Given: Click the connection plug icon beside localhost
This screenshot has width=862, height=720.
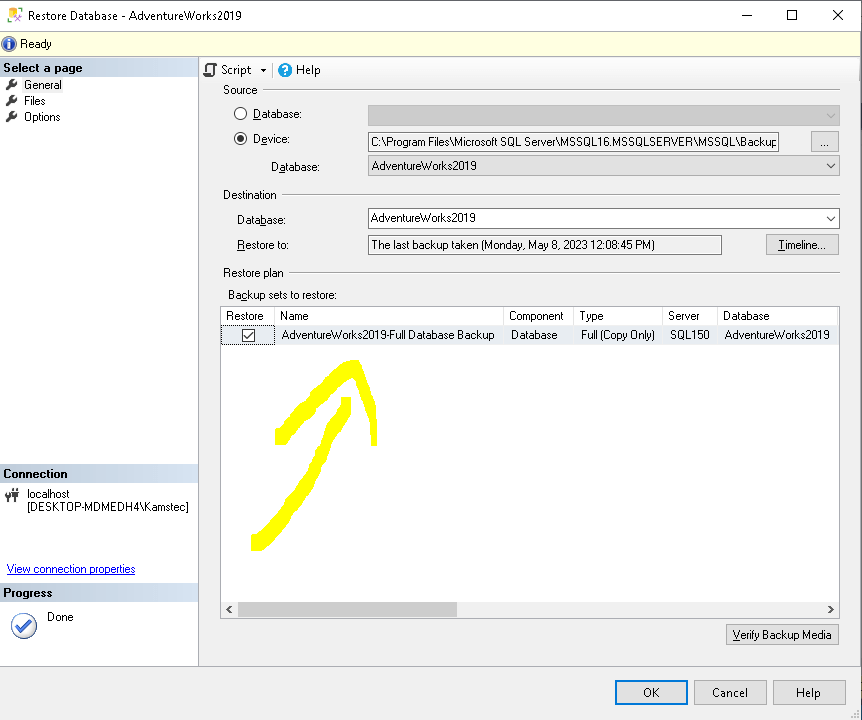Looking at the screenshot, I should pyautogui.click(x=12, y=495).
